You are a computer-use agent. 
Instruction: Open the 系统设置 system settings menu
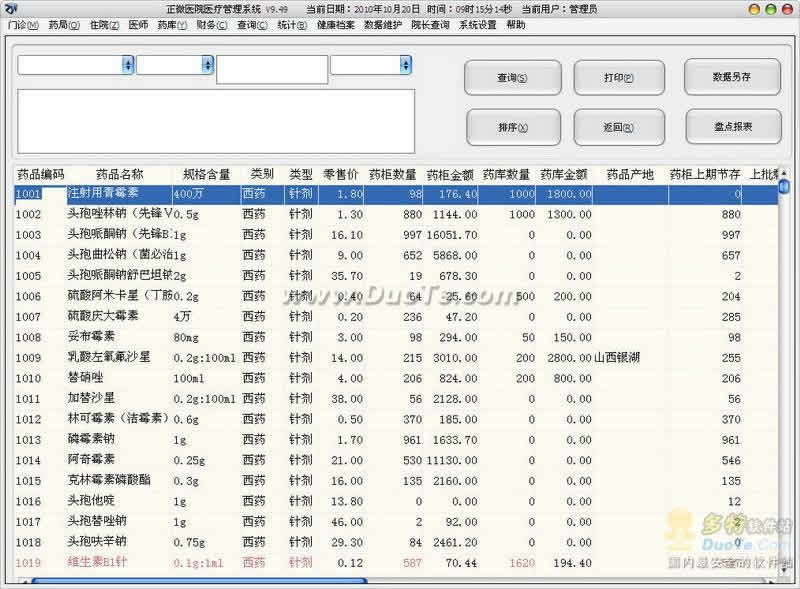477,25
